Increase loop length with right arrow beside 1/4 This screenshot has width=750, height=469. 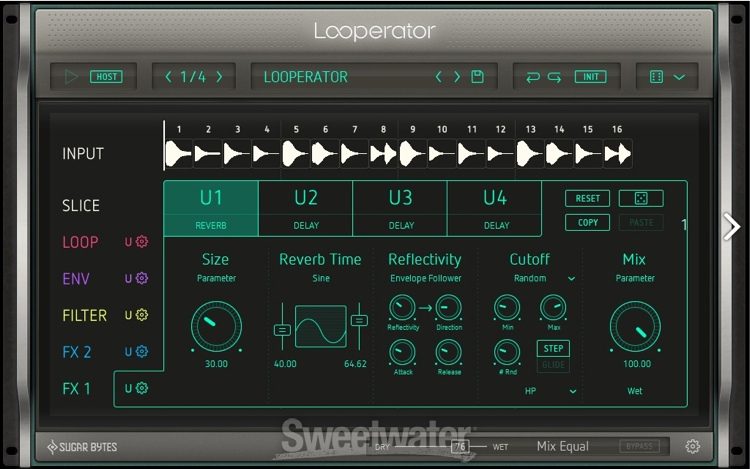tap(219, 76)
